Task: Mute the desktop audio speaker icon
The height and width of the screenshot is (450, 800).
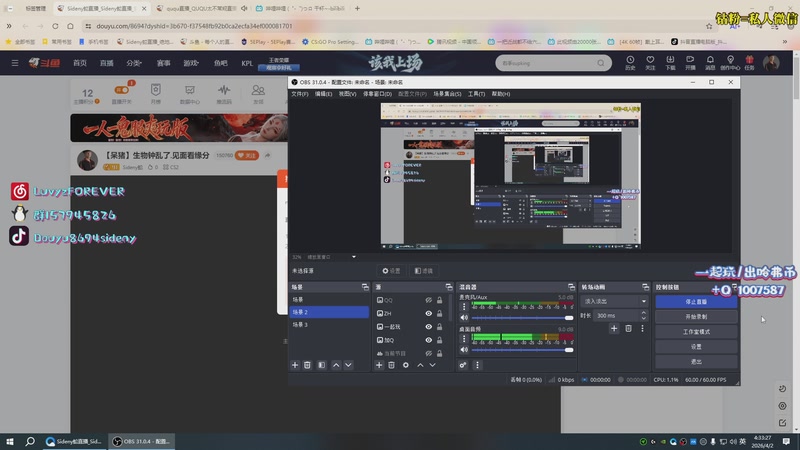Action: point(464,350)
